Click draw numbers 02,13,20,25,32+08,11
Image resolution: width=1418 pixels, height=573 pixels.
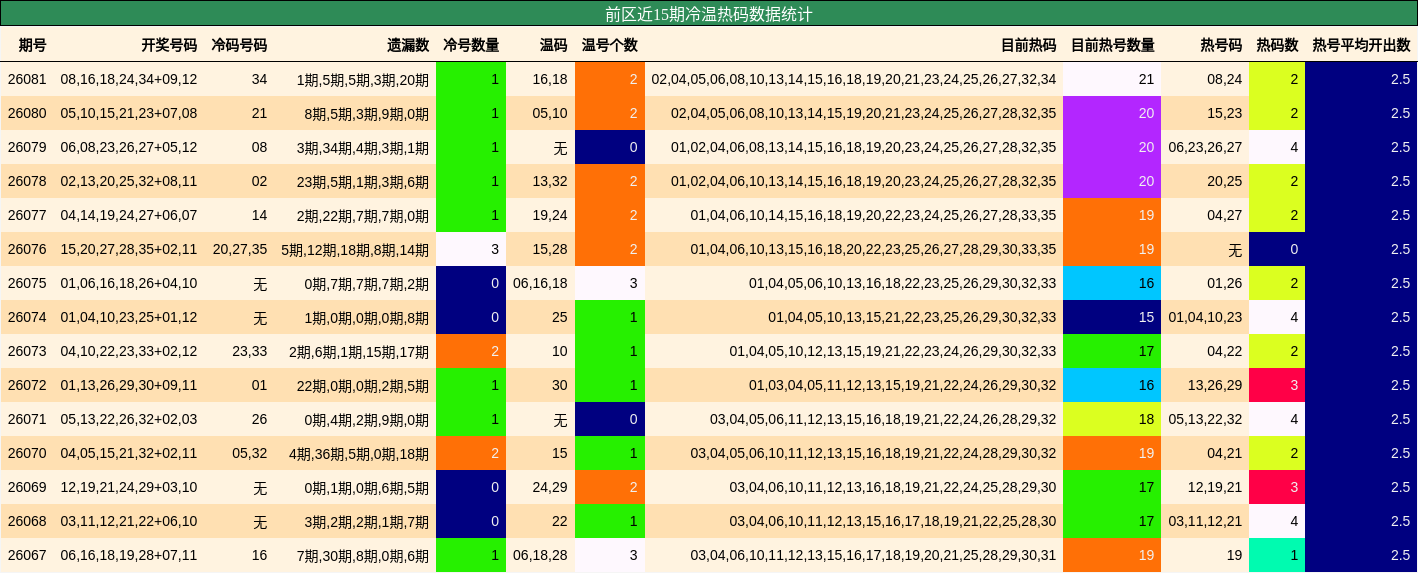(x=129, y=181)
